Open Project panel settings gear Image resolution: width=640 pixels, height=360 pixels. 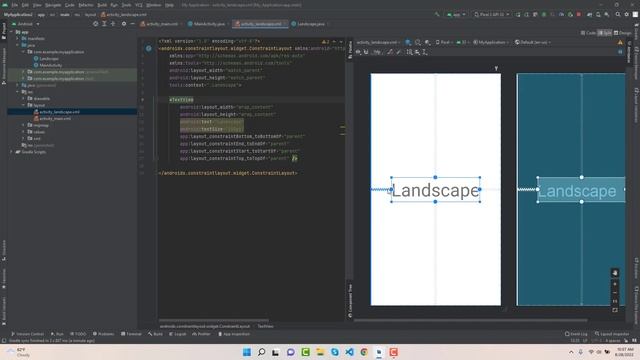pyautogui.click(x=124, y=24)
